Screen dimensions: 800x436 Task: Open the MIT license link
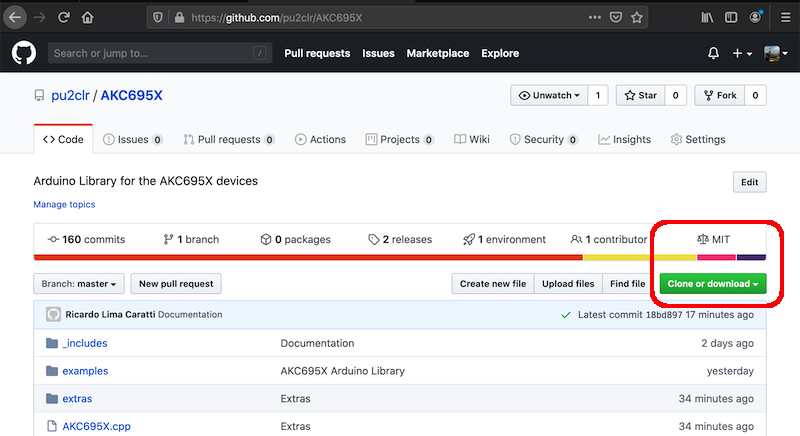713,239
